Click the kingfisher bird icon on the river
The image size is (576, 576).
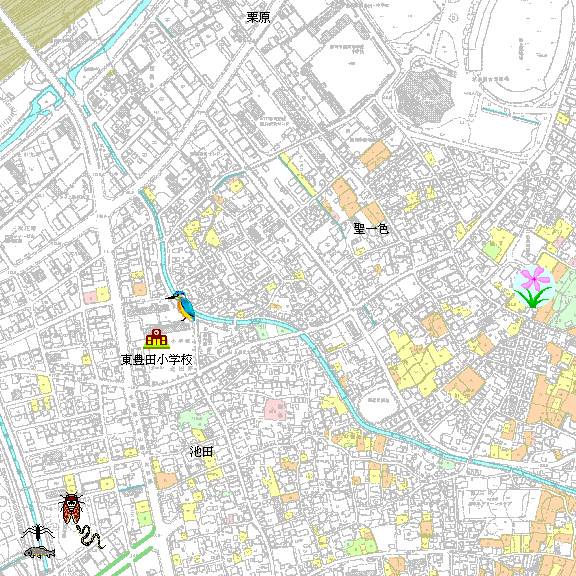point(181,305)
